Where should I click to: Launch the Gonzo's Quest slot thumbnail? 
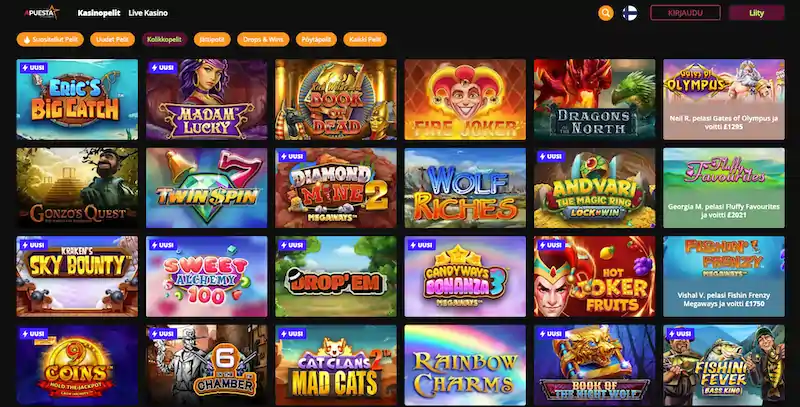click(77, 188)
